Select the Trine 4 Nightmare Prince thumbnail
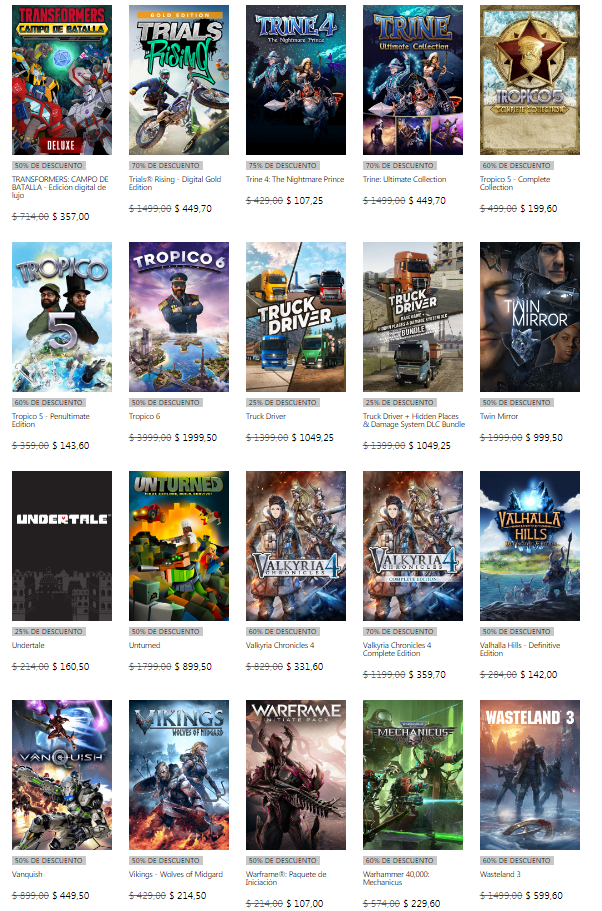Screen dimensions: 602x911 point(296,80)
